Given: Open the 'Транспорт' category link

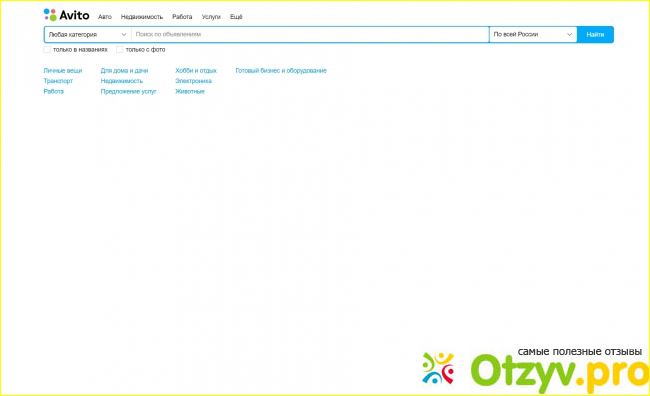Looking at the screenshot, I should (58, 81).
